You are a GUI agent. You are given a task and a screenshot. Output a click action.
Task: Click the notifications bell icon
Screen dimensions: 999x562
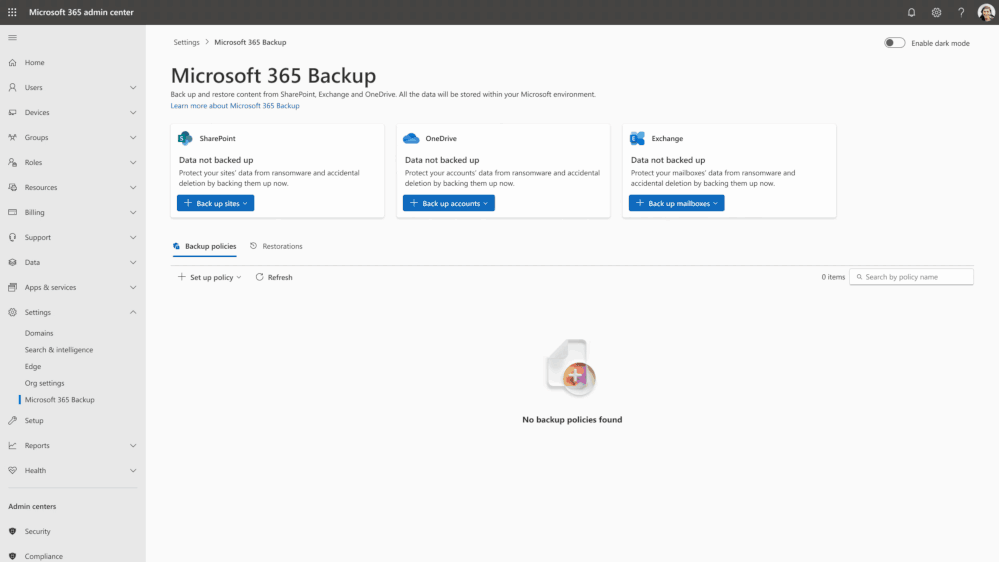[911, 12]
